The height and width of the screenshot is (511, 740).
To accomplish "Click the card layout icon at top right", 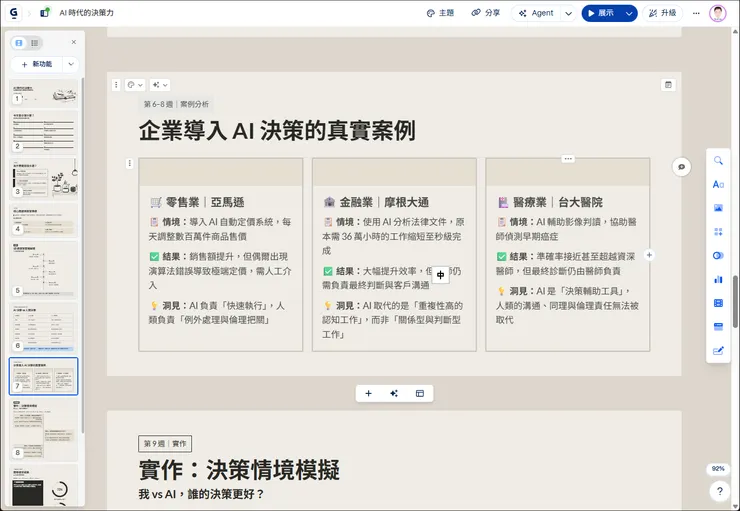I will [668, 84].
